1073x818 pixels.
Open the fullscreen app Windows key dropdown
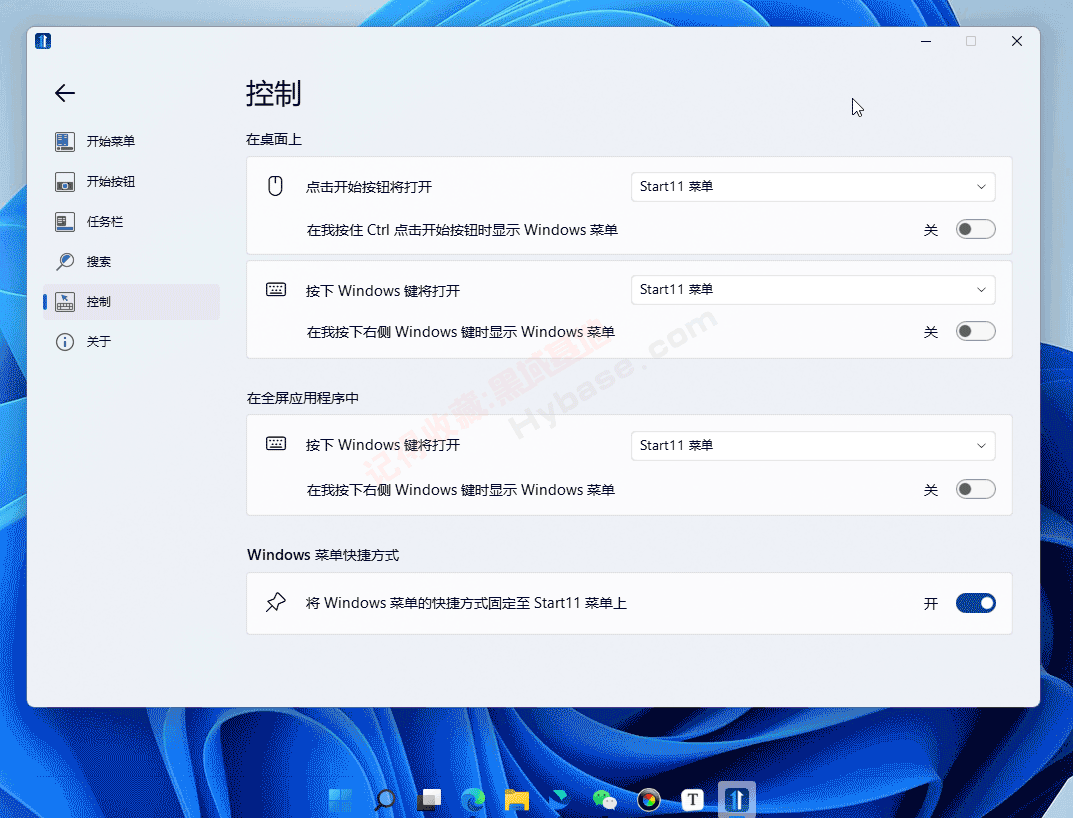(x=812, y=444)
